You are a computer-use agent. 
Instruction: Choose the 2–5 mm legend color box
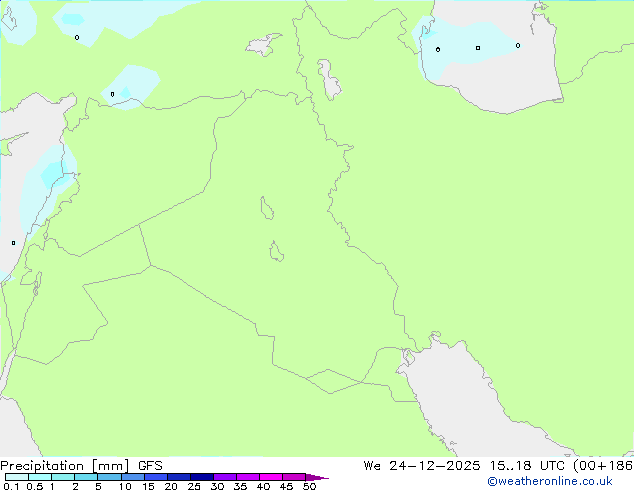coord(86,477)
